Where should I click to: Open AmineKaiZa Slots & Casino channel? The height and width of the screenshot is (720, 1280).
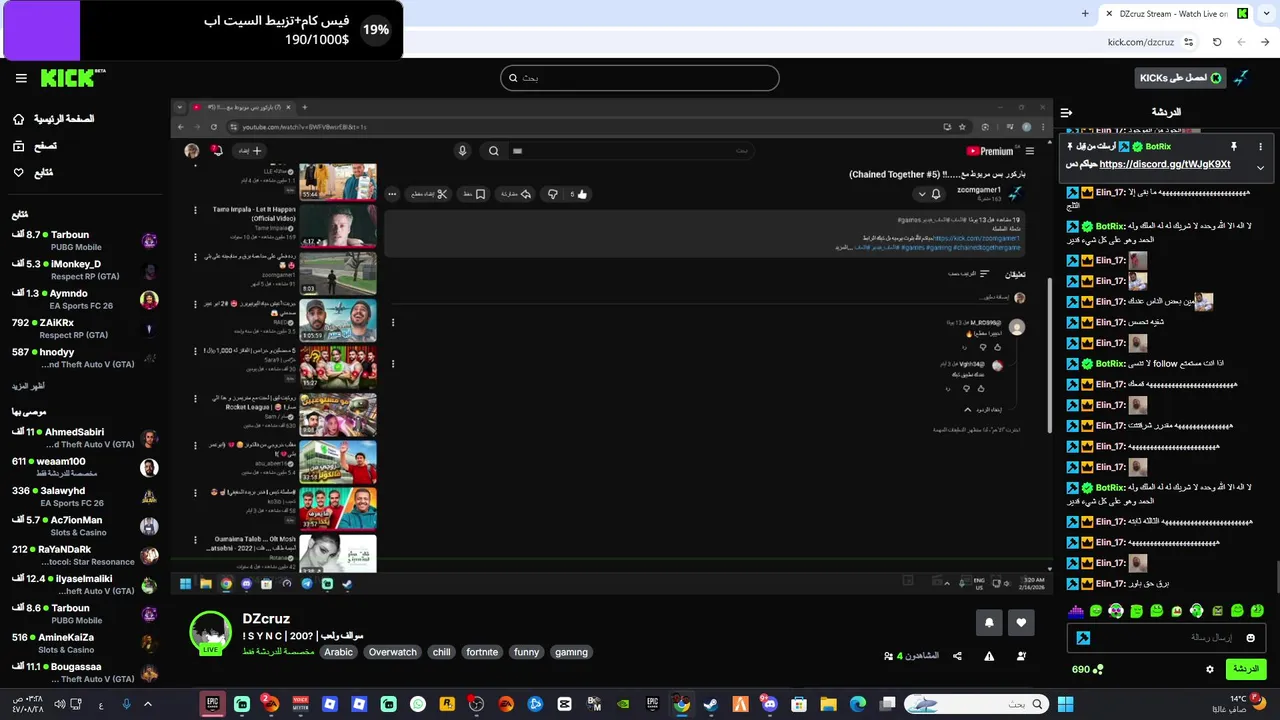[x=85, y=643]
